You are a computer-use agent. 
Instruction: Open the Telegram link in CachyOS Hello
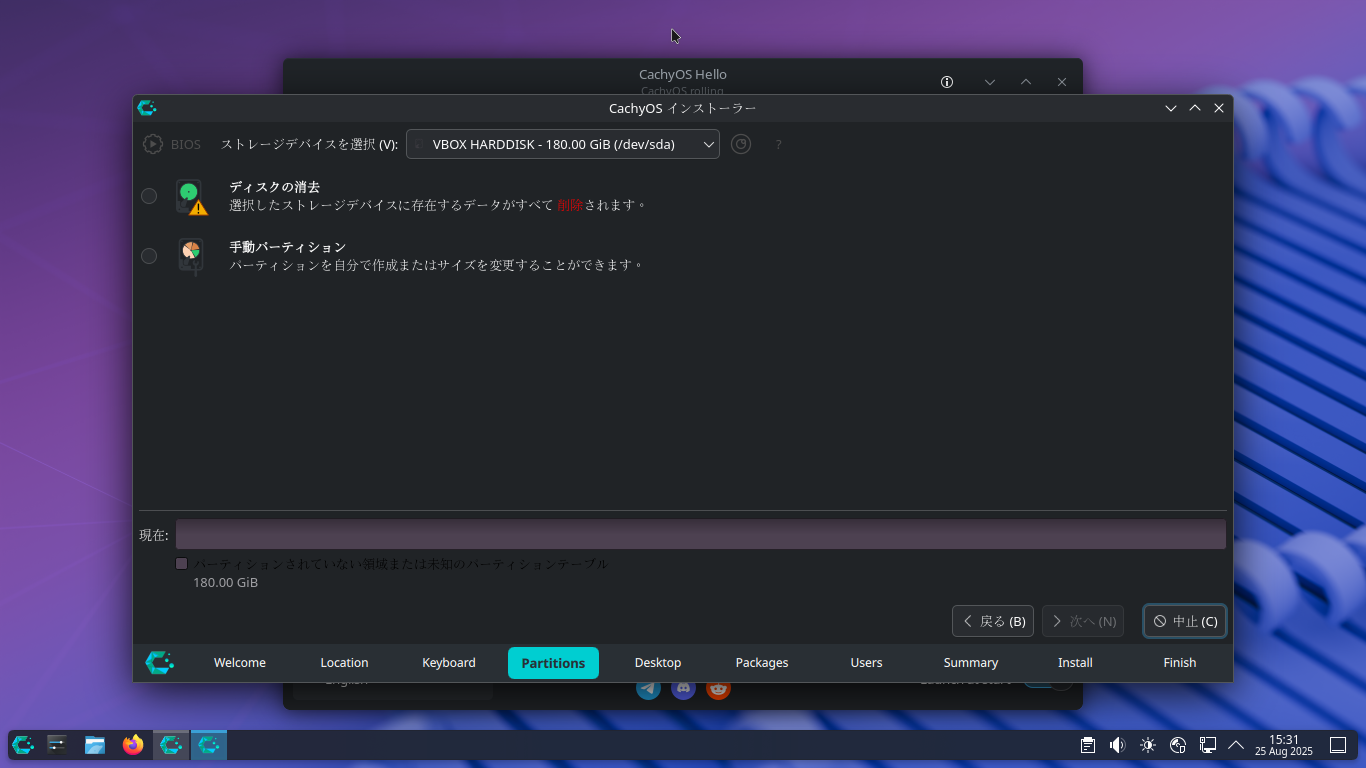[x=648, y=689]
